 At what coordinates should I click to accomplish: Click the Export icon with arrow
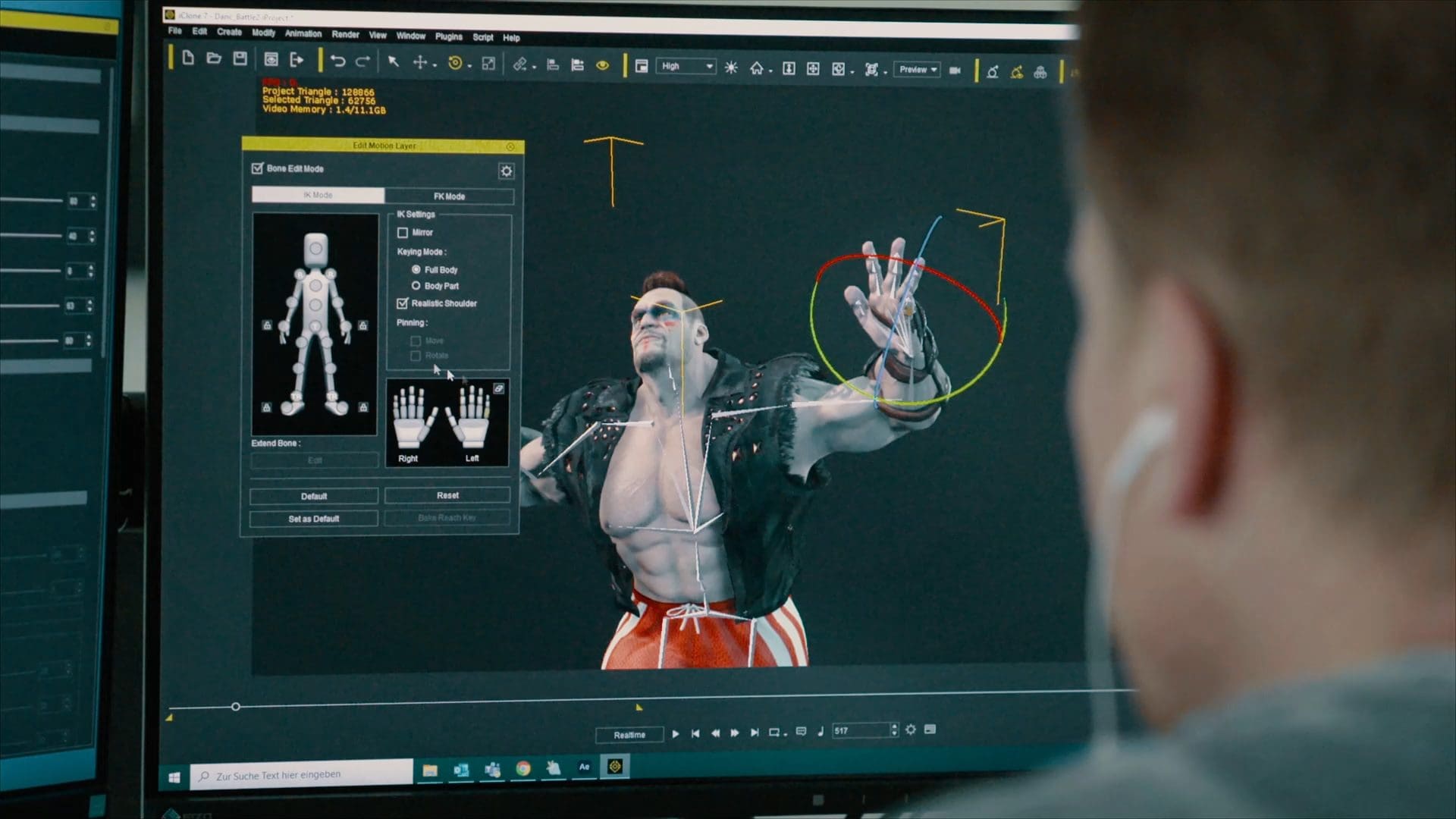coord(297,60)
